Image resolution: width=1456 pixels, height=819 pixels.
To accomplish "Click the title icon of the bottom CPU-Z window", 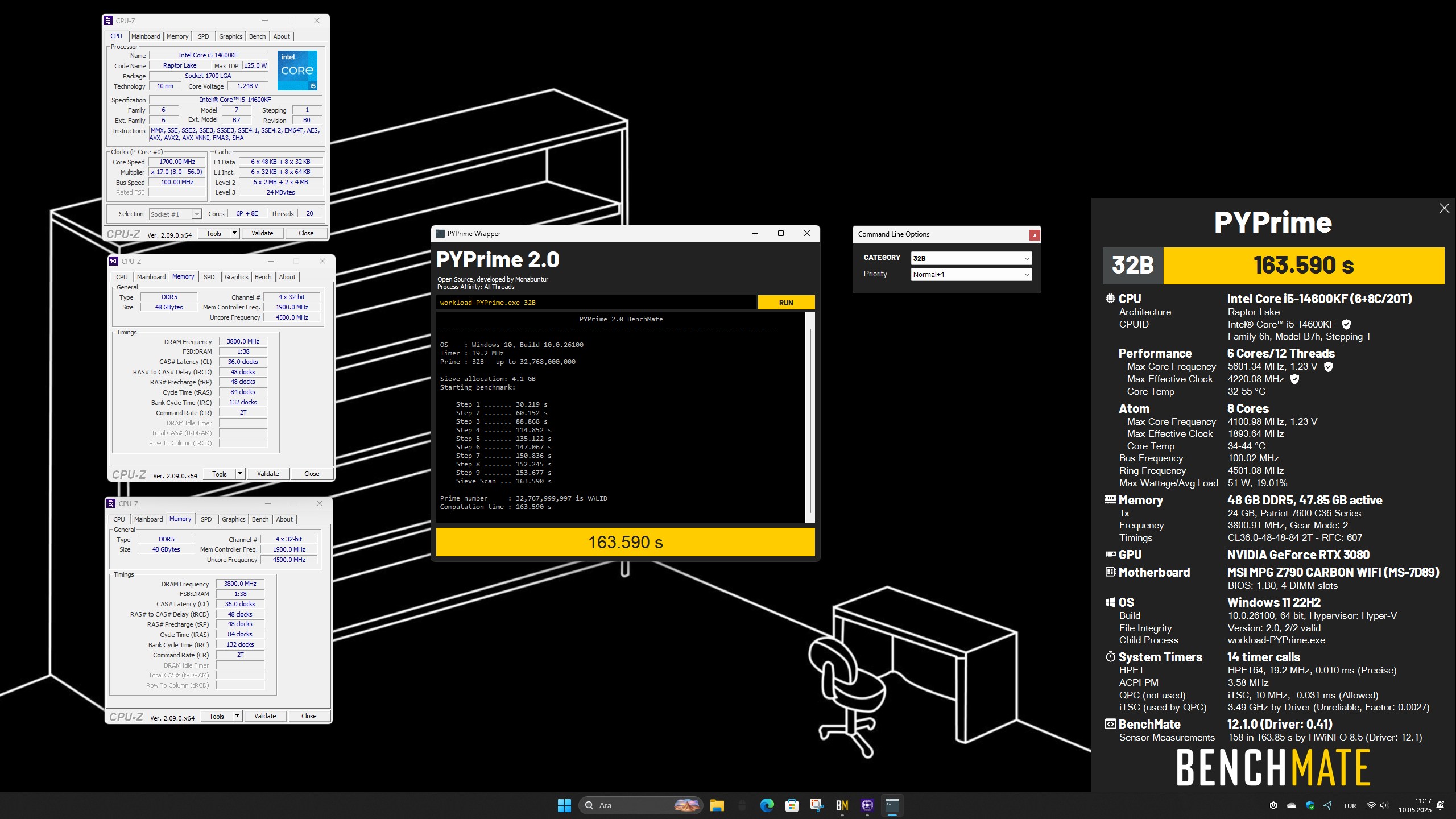I will (x=111, y=503).
